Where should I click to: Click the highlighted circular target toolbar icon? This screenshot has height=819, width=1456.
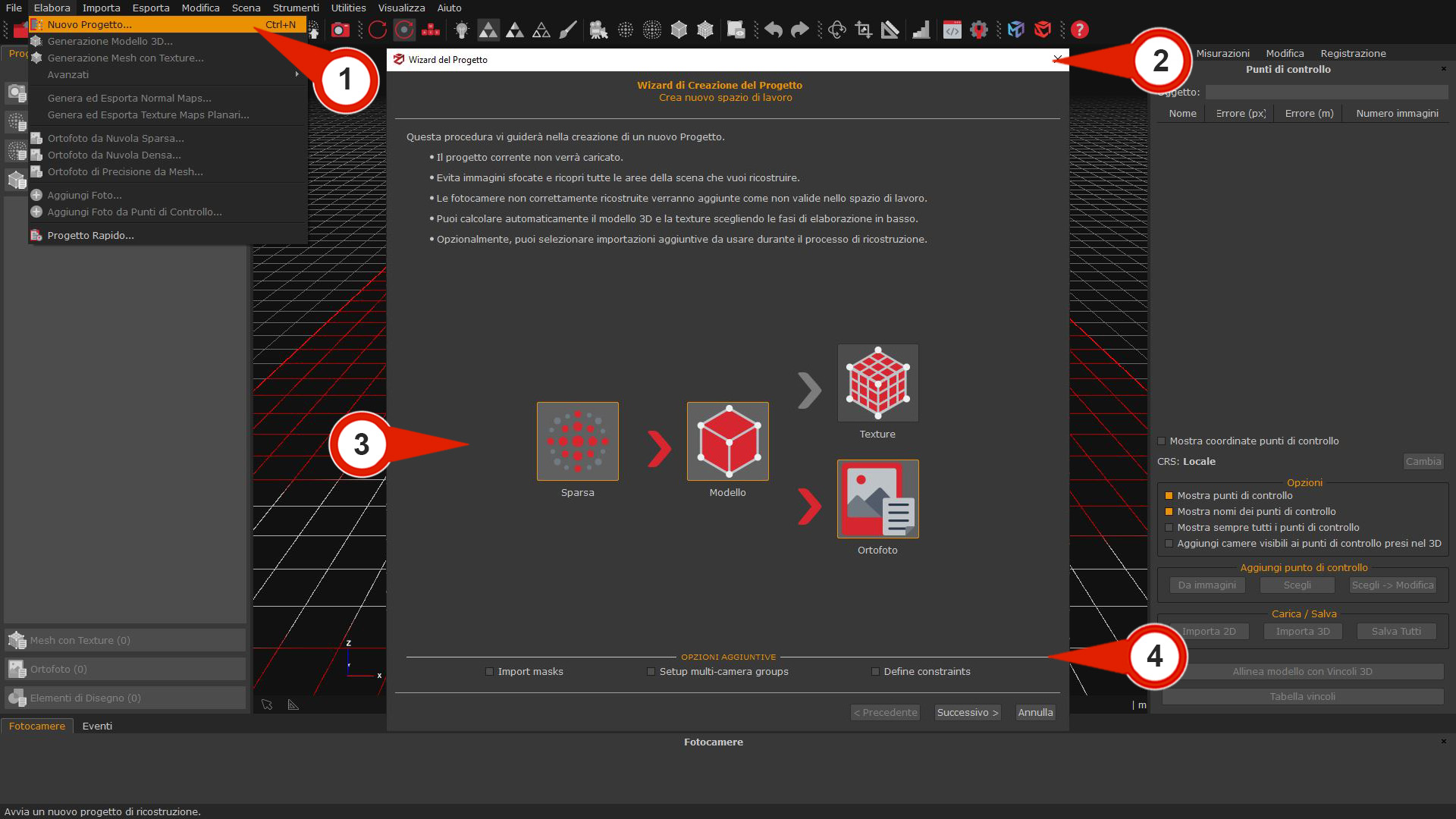(x=405, y=30)
